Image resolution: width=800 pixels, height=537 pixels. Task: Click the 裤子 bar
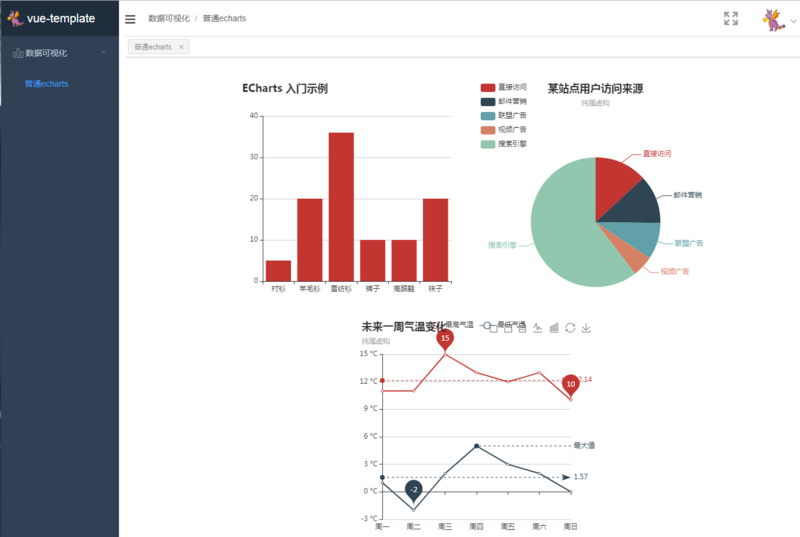[x=372, y=260]
